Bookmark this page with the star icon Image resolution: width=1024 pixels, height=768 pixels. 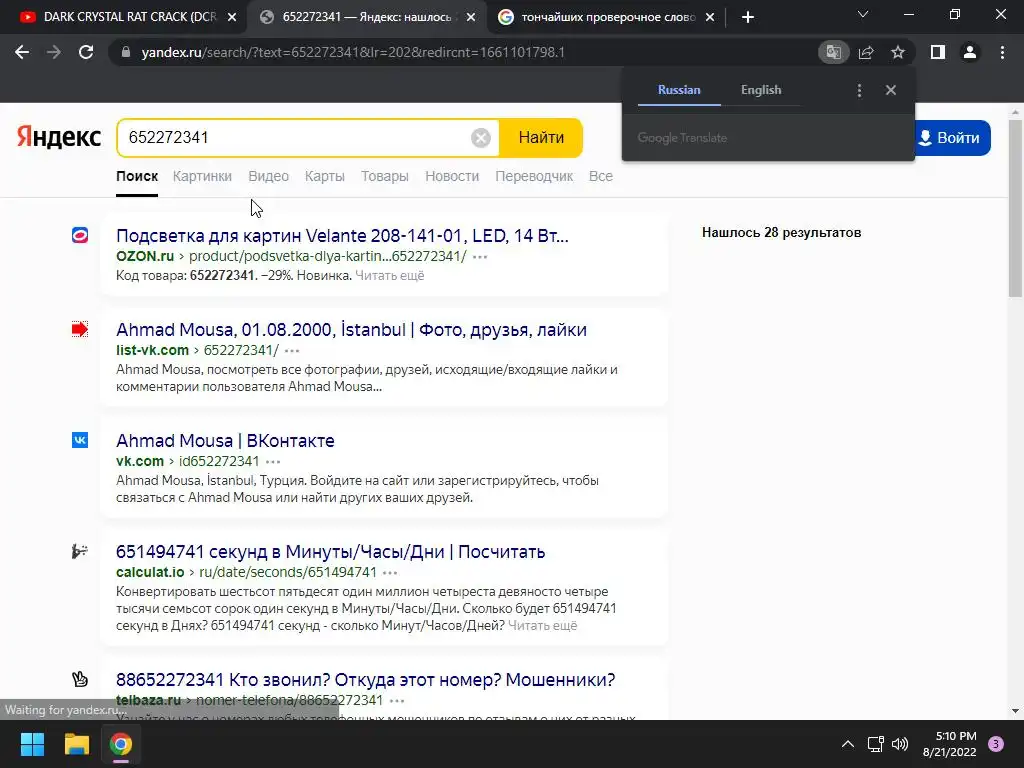[898, 52]
